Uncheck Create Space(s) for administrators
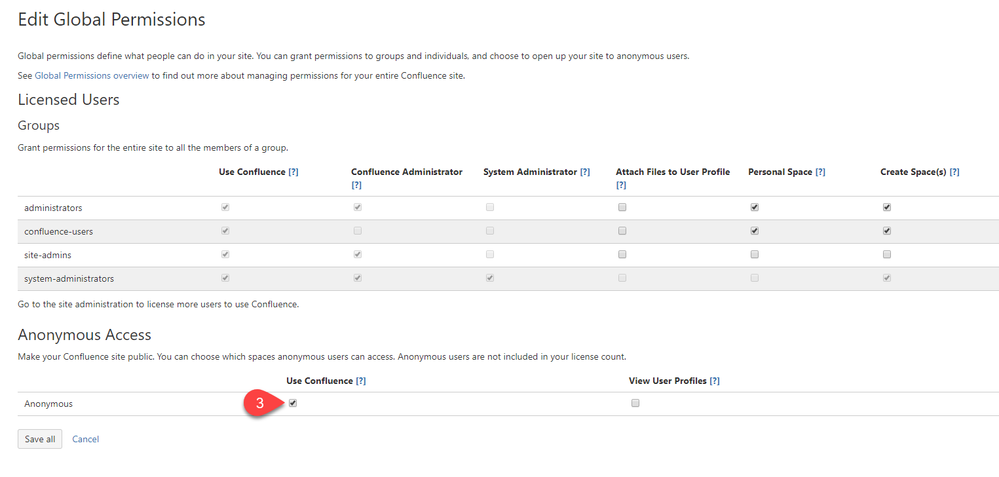Screen dimensions: 999x477 tap(887, 208)
